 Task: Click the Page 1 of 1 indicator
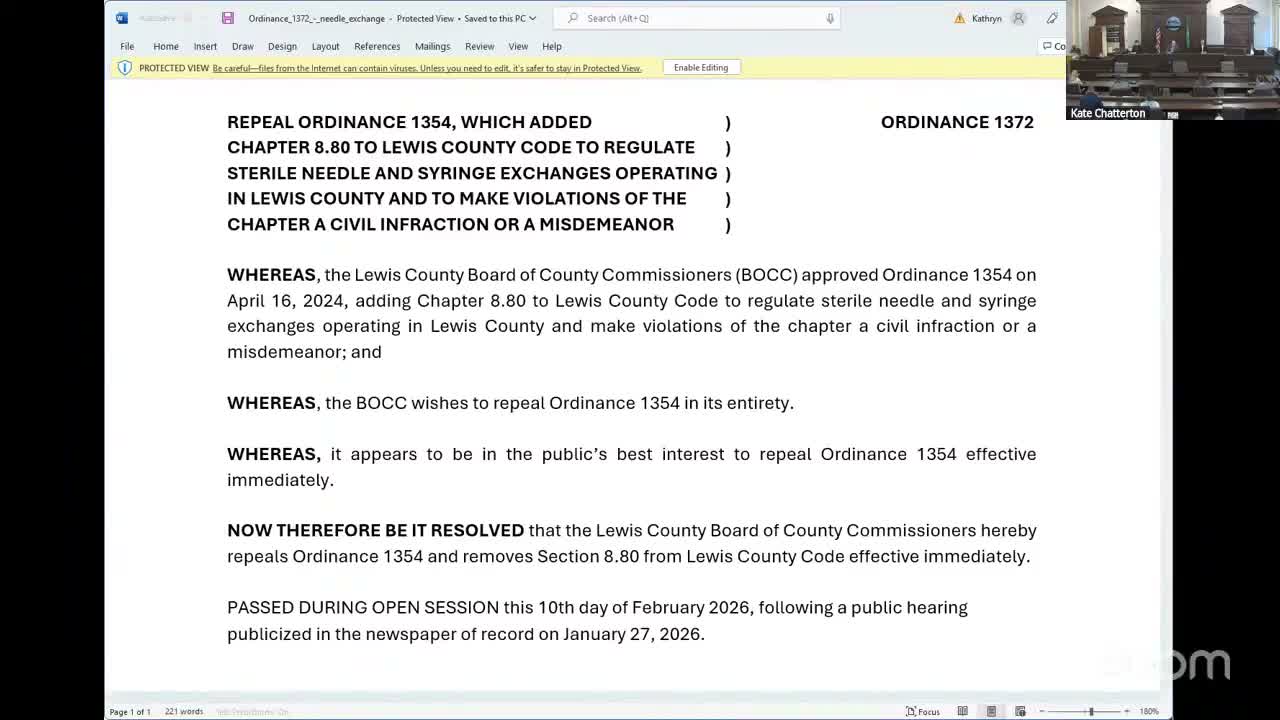130,711
